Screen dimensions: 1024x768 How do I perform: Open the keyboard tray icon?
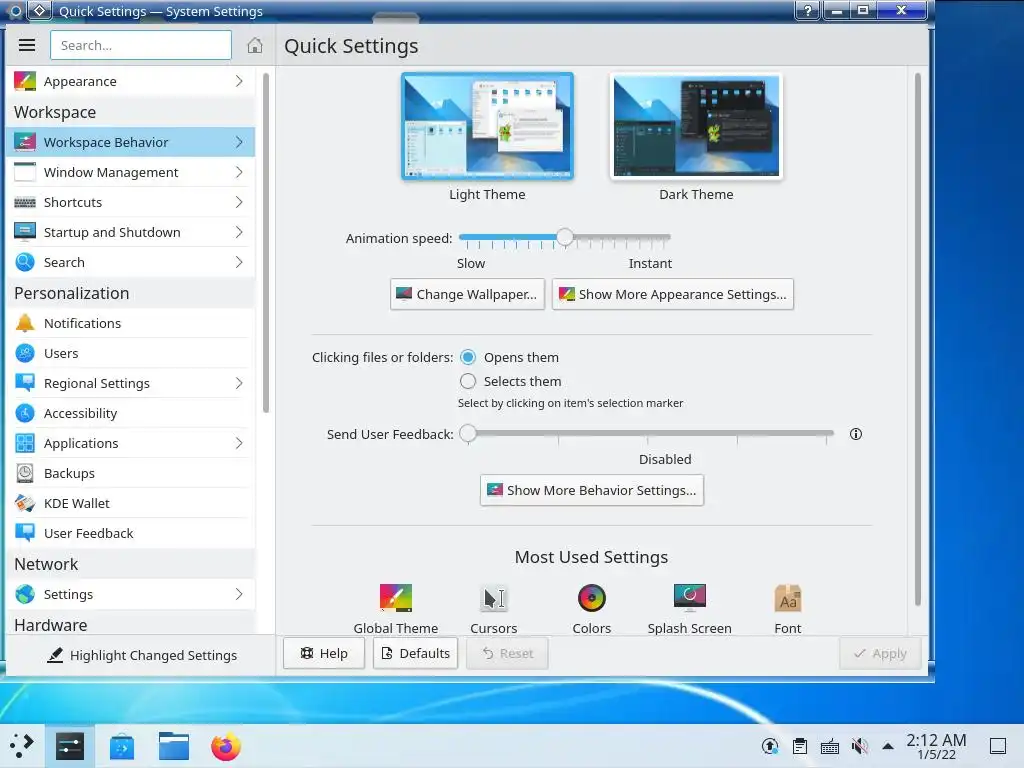[830, 746]
